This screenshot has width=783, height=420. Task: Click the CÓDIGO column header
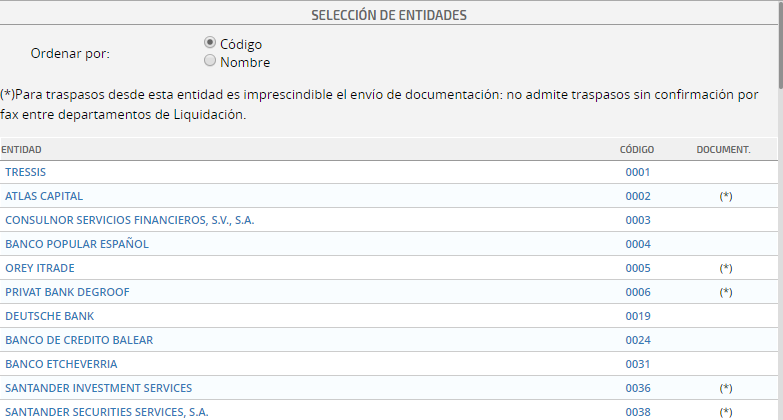(637, 150)
